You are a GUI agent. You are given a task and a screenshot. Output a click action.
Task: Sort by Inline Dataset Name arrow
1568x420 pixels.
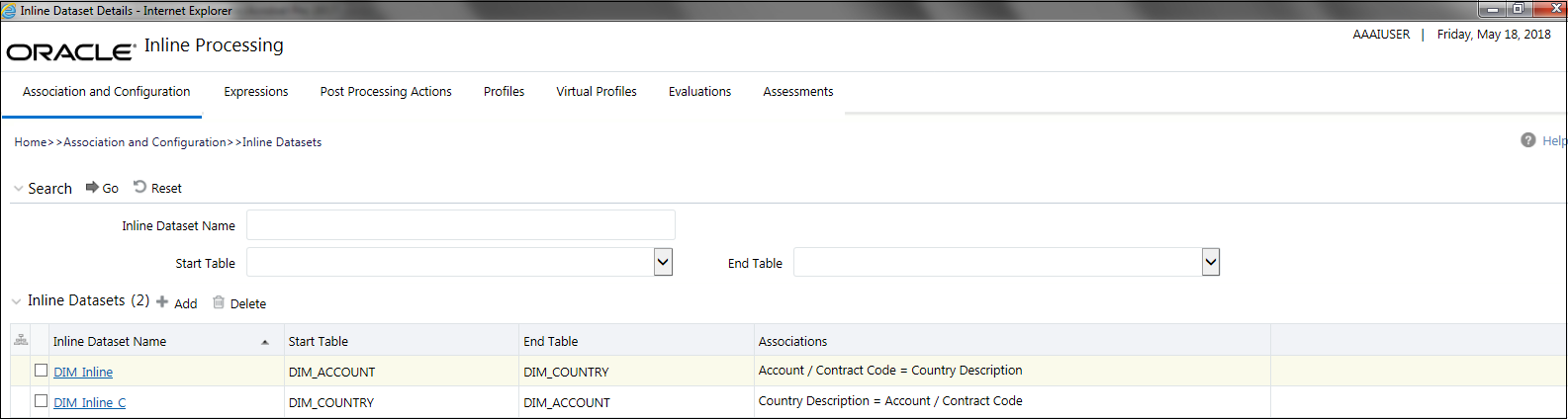(x=265, y=342)
